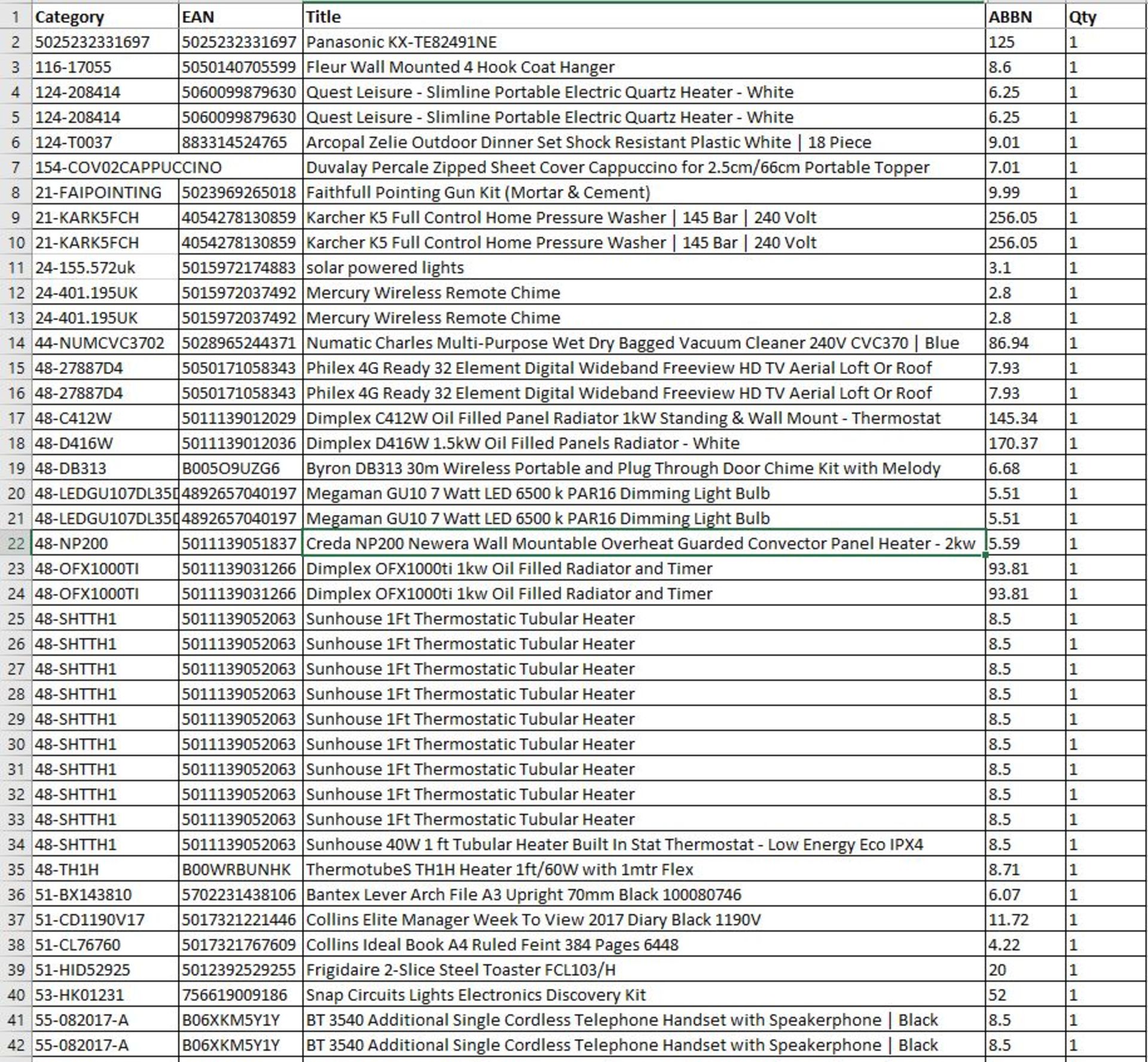This screenshot has width=1148, height=1062.
Task: Select ABBN value 86.94
Action: point(1025,343)
